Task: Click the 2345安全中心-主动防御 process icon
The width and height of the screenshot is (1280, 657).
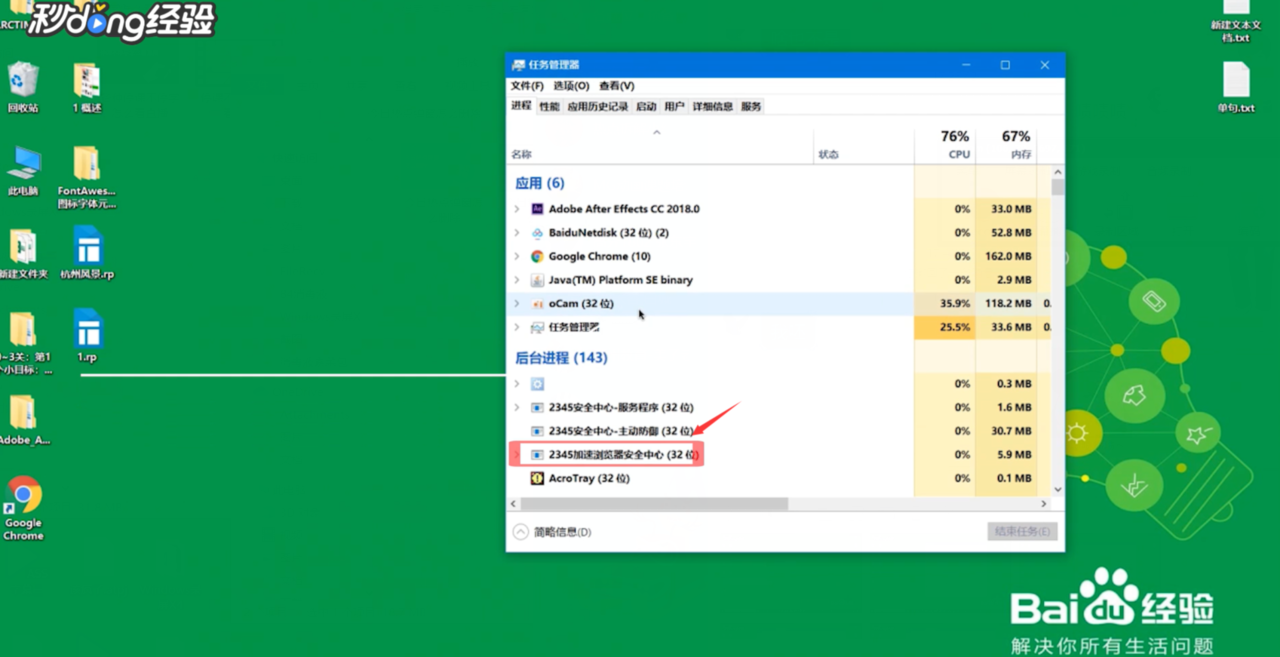Action: click(537, 431)
